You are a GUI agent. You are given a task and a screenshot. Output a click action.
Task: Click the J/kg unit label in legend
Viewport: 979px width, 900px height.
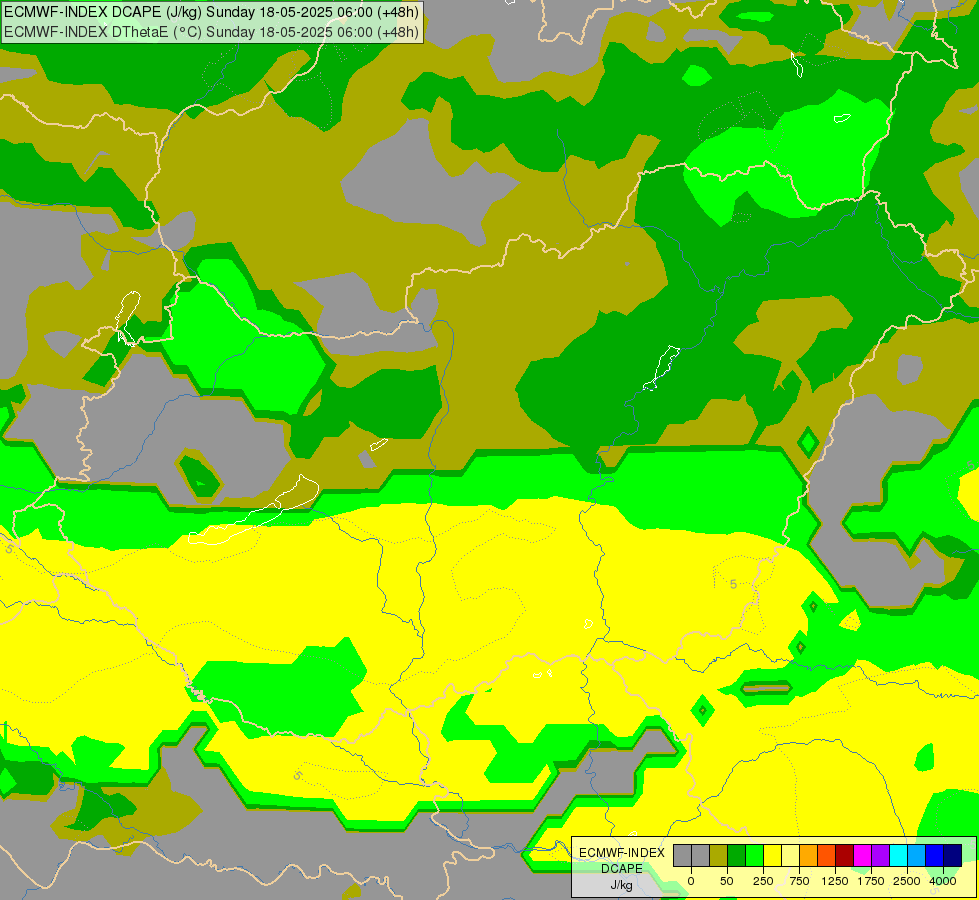coord(621,886)
